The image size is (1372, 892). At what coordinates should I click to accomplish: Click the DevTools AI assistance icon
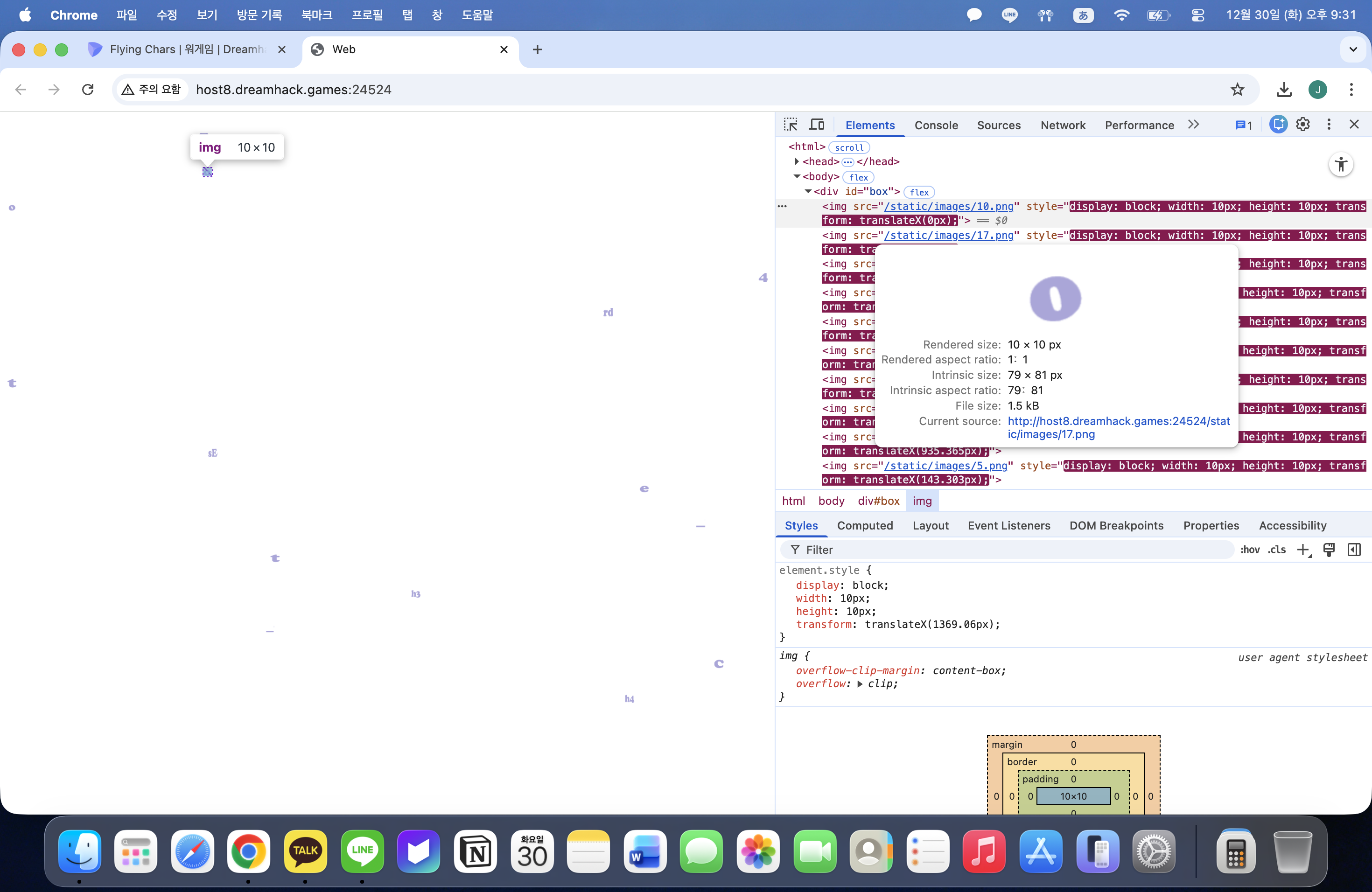point(1278,125)
